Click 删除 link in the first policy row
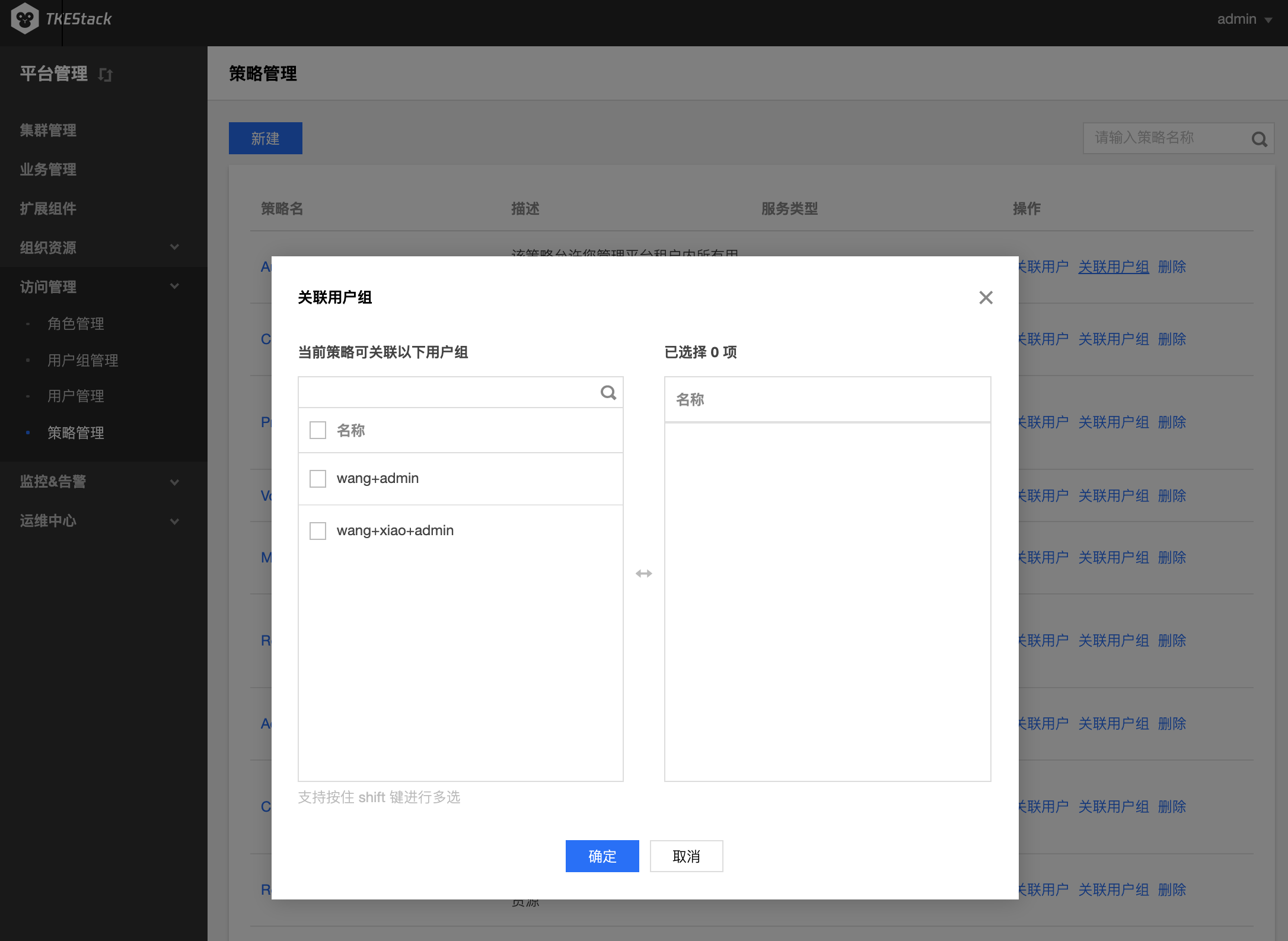Viewport: 1288px width, 941px height. [1172, 267]
